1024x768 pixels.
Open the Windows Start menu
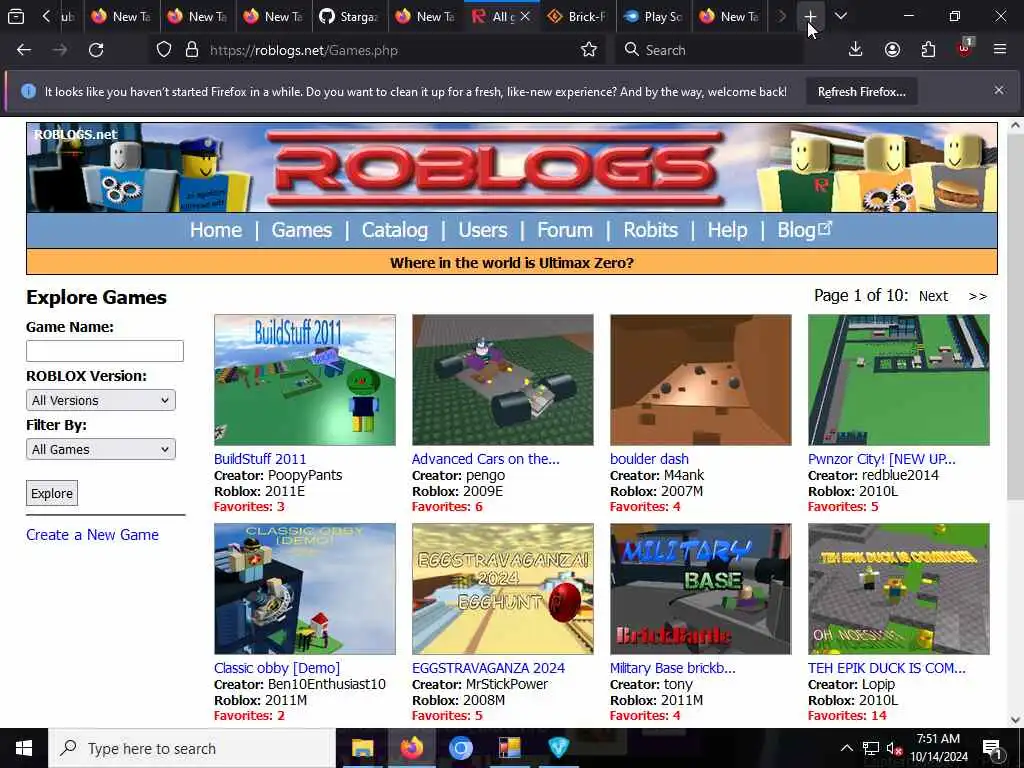24,748
